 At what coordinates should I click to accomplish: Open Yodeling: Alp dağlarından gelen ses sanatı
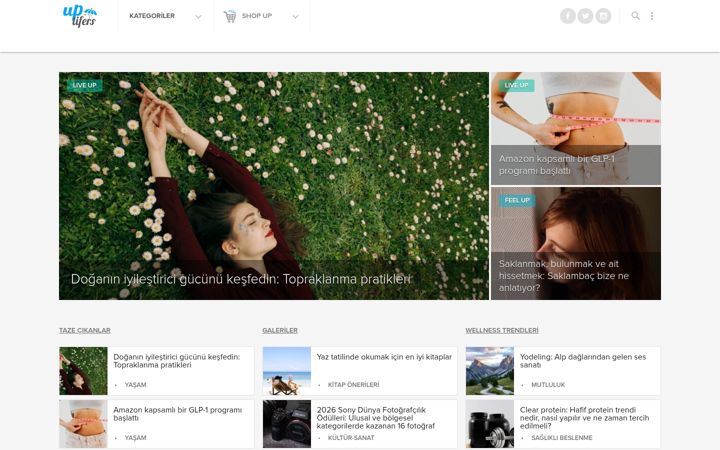tap(583, 361)
